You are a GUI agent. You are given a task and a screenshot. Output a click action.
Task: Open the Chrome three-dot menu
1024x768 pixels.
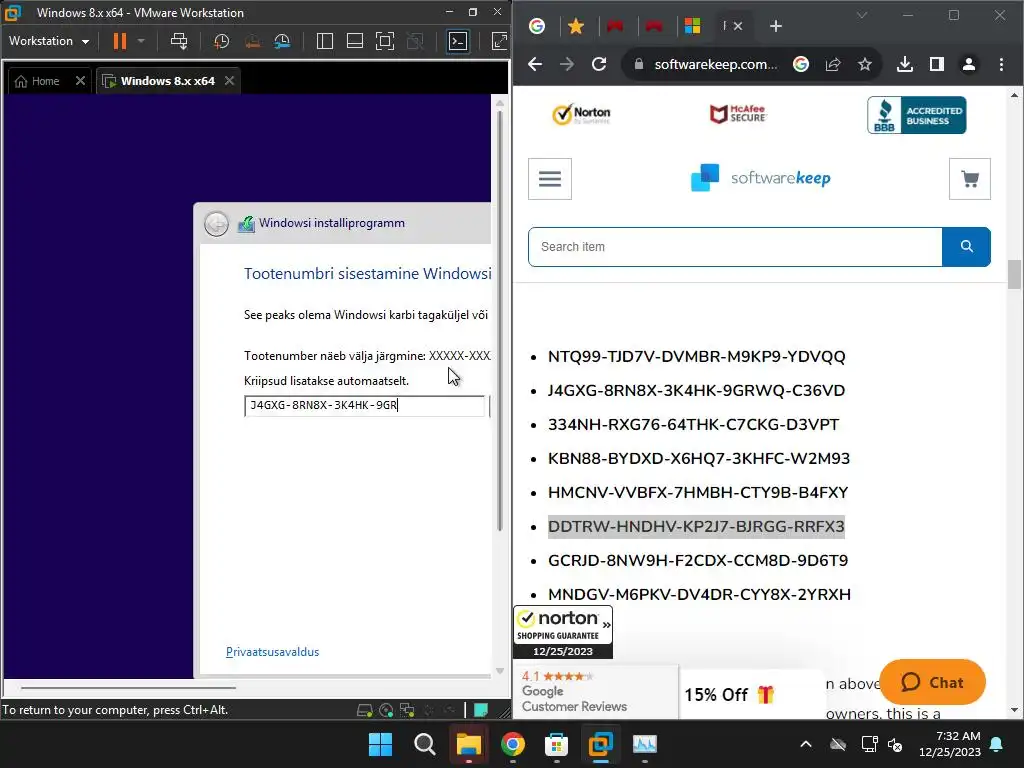click(1001, 64)
